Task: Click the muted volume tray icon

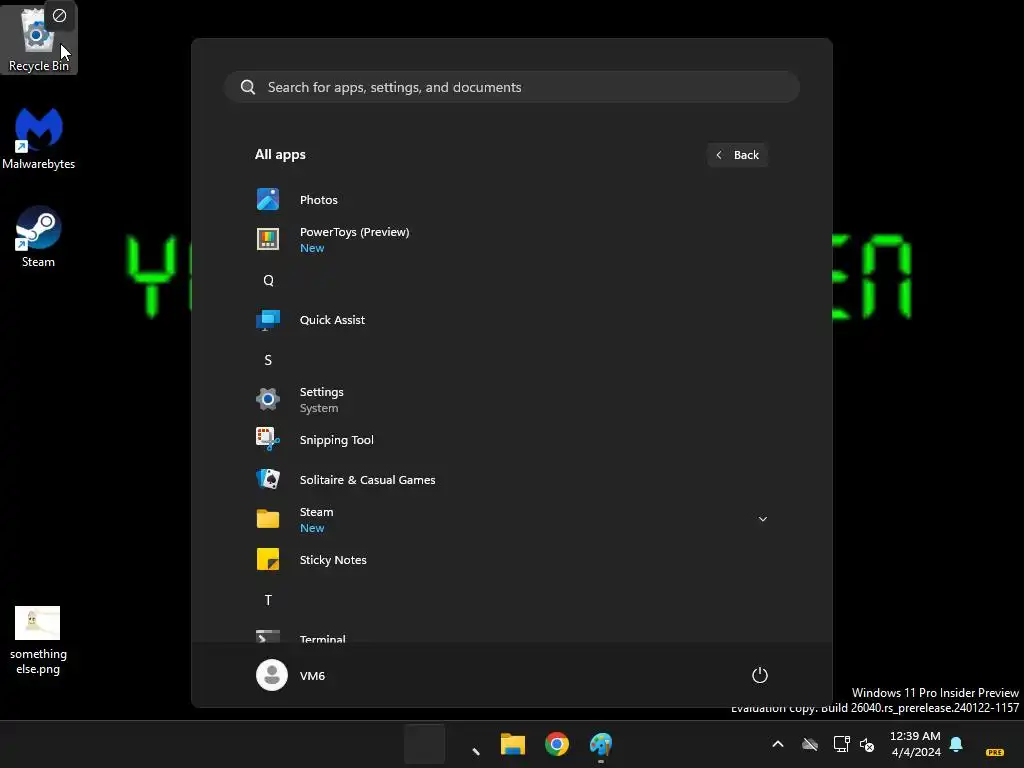Action: click(x=867, y=744)
